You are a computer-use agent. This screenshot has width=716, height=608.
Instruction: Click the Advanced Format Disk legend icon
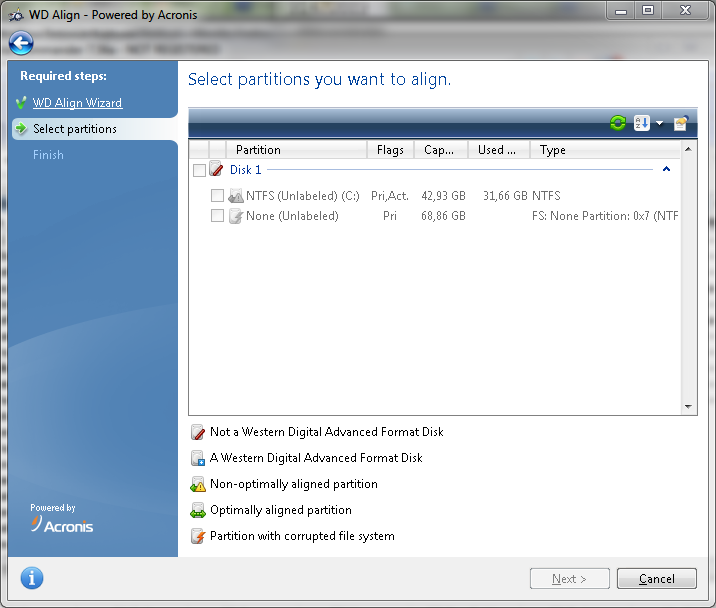(198, 458)
